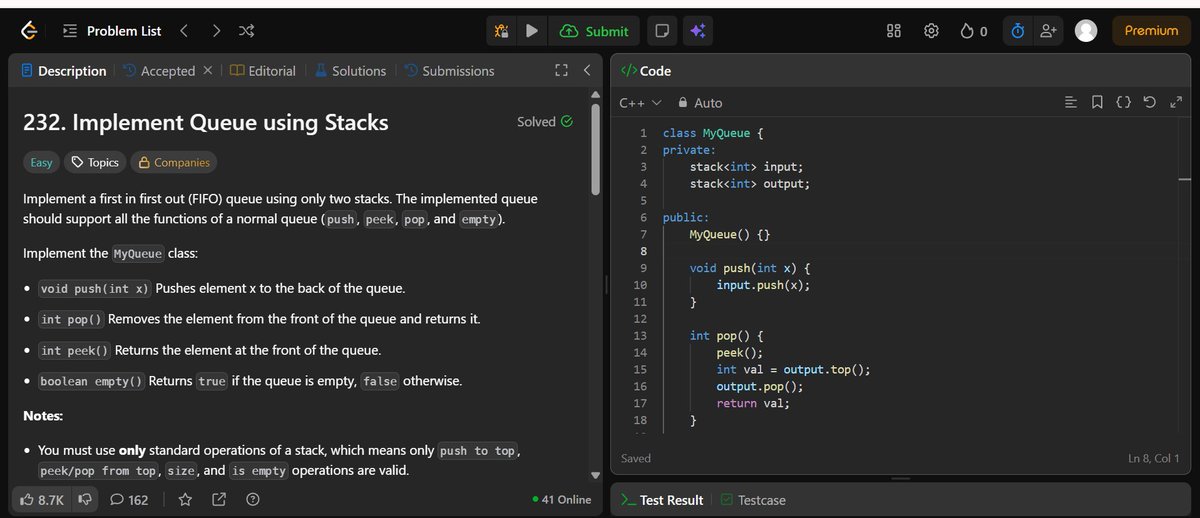Viewport: 1200px width, 518px height.
Task: Click line number 8 in editor
Action: 643,251
